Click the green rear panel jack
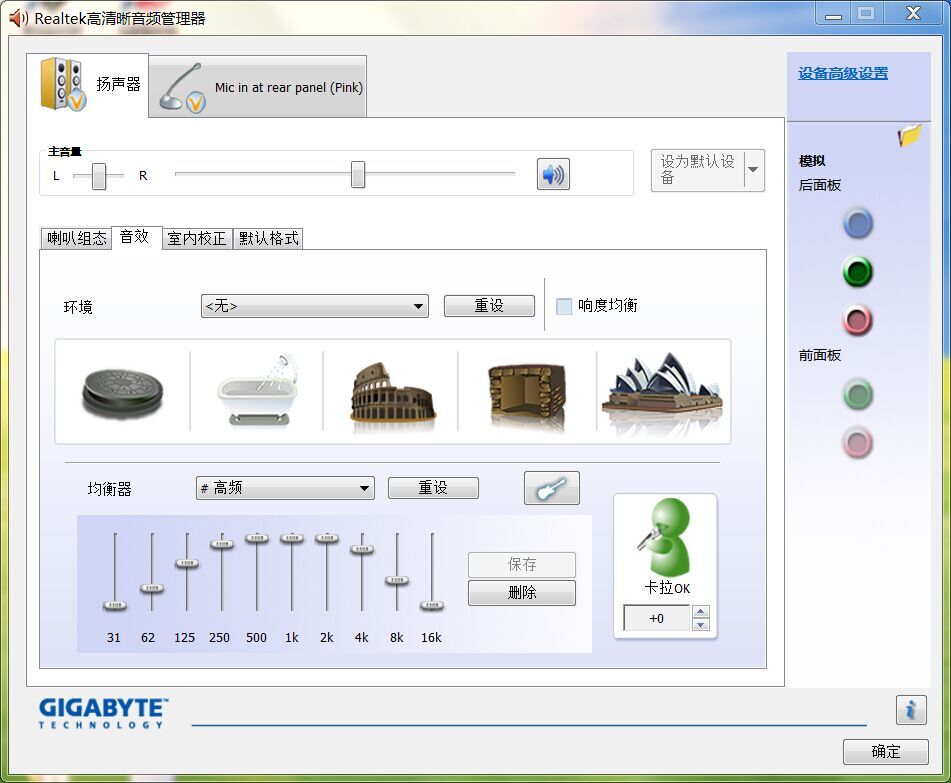 tap(858, 272)
